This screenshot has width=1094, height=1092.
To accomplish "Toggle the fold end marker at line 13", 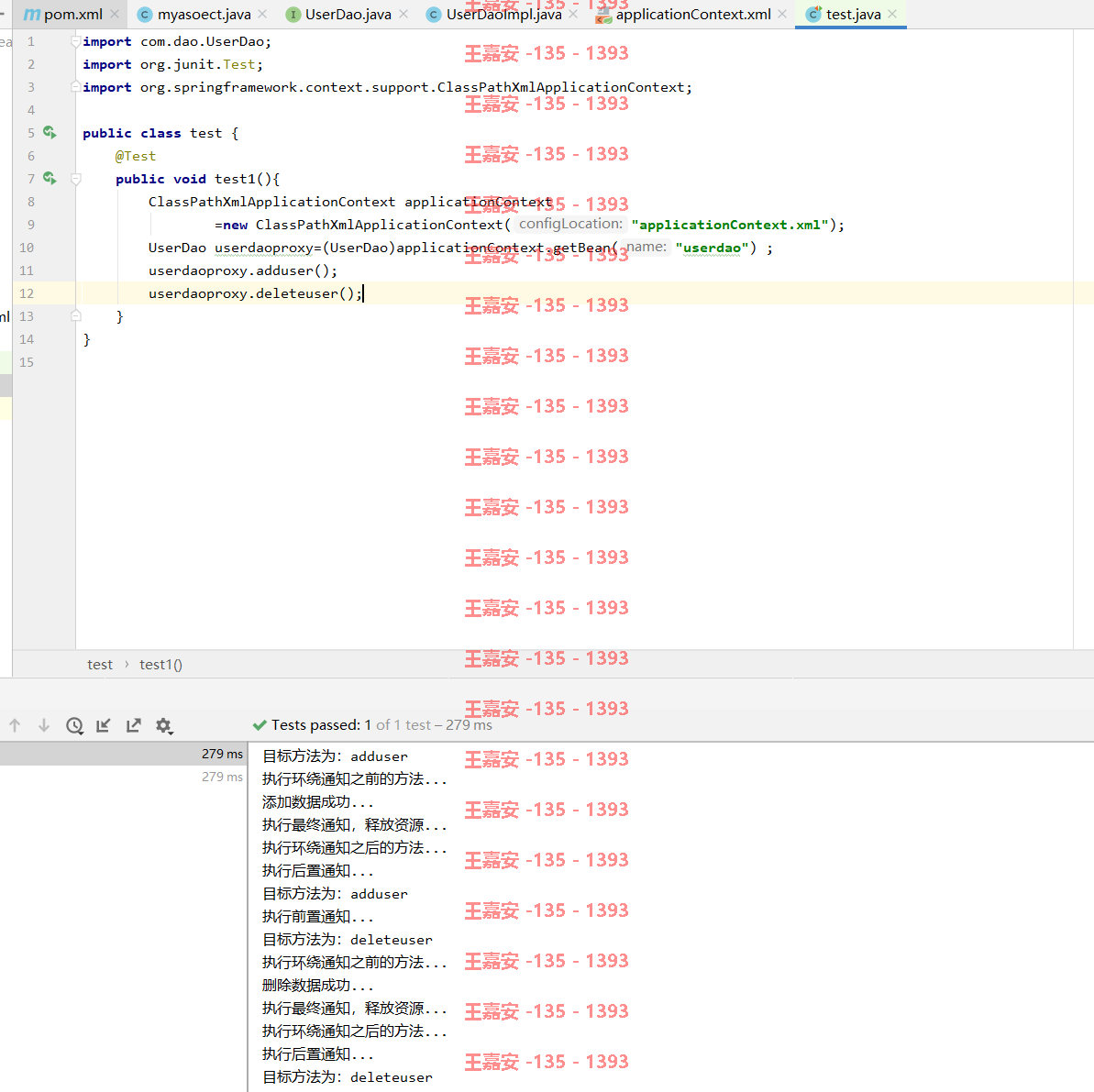I will pos(76,316).
